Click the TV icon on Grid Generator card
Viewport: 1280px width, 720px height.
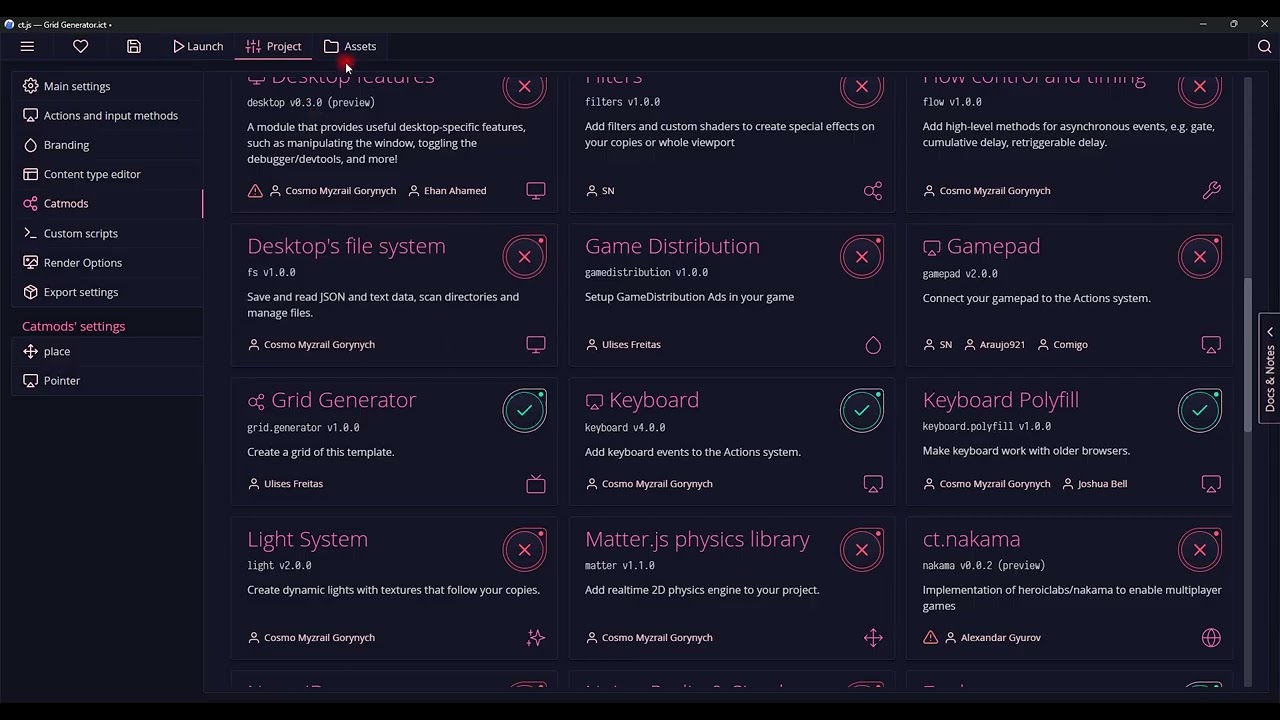536,484
